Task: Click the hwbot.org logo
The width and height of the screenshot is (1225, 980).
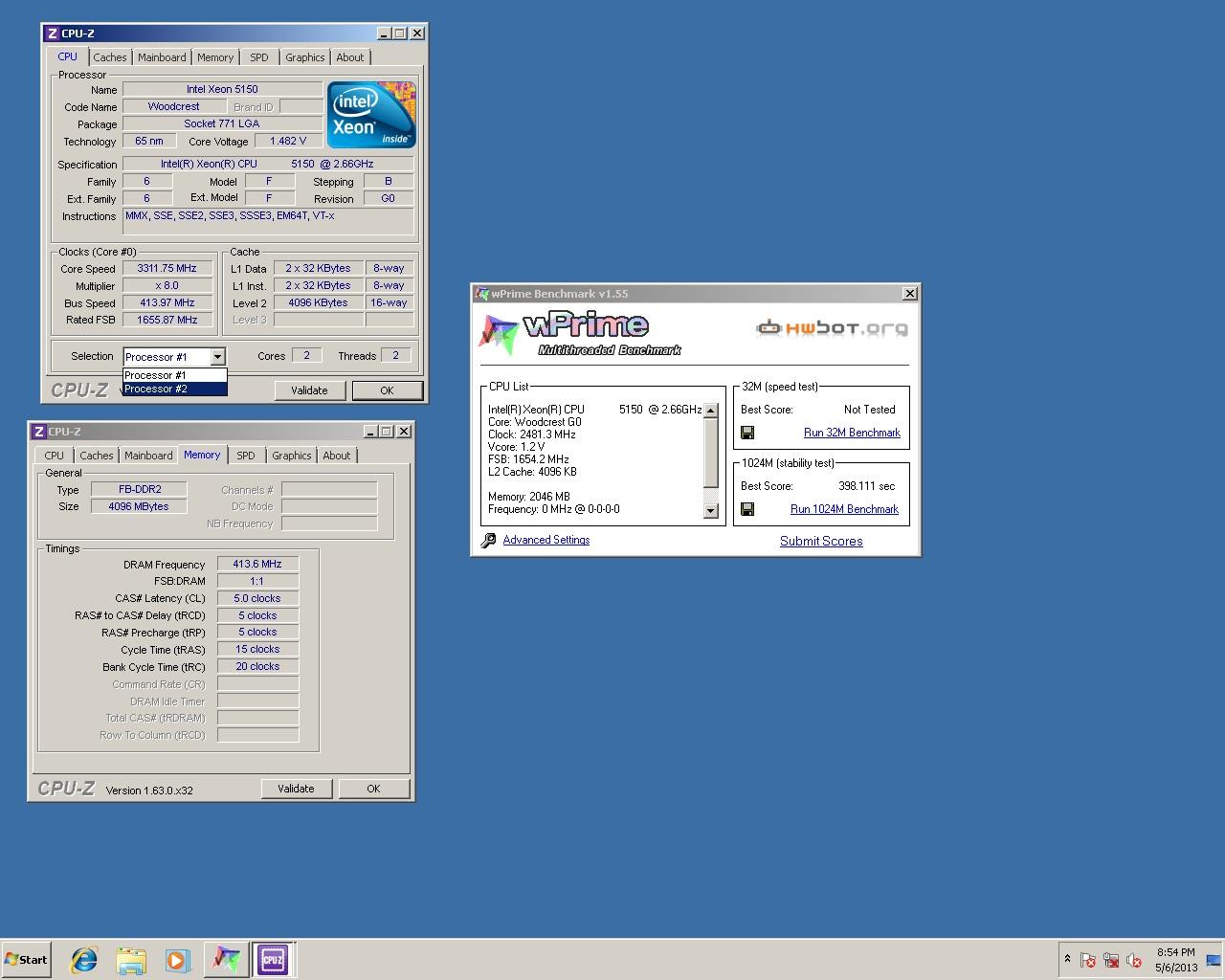Action: 832,328
